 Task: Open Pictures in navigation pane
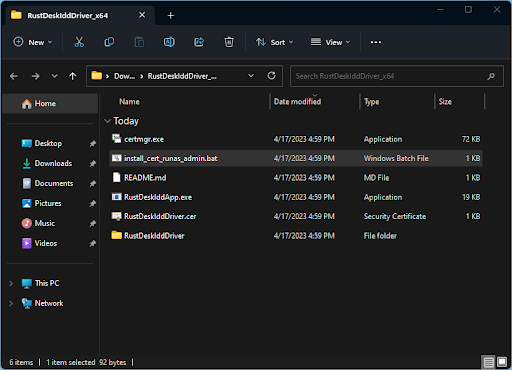tap(48, 203)
